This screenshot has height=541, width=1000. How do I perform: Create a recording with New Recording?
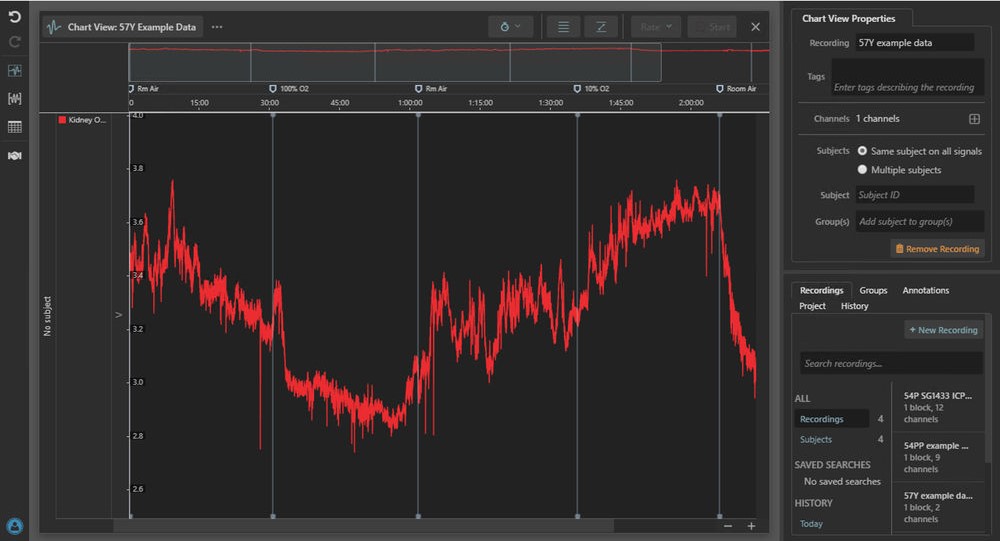click(x=943, y=330)
